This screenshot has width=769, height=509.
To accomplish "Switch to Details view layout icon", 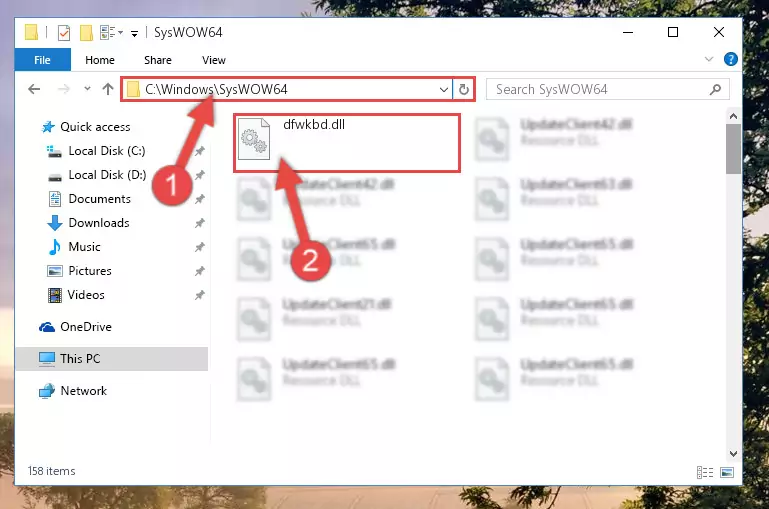I will (x=705, y=472).
